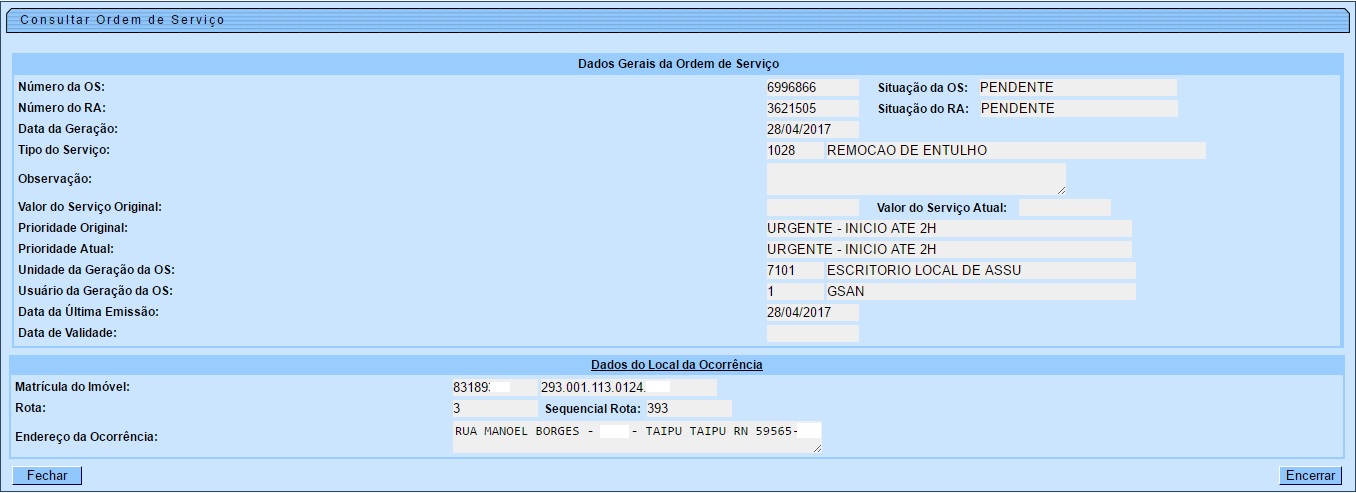Image resolution: width=1356 pixels, height=493 pixels.
Task: Click the Endereço da Ocorrência text area
Action: [x=636, y=436]
